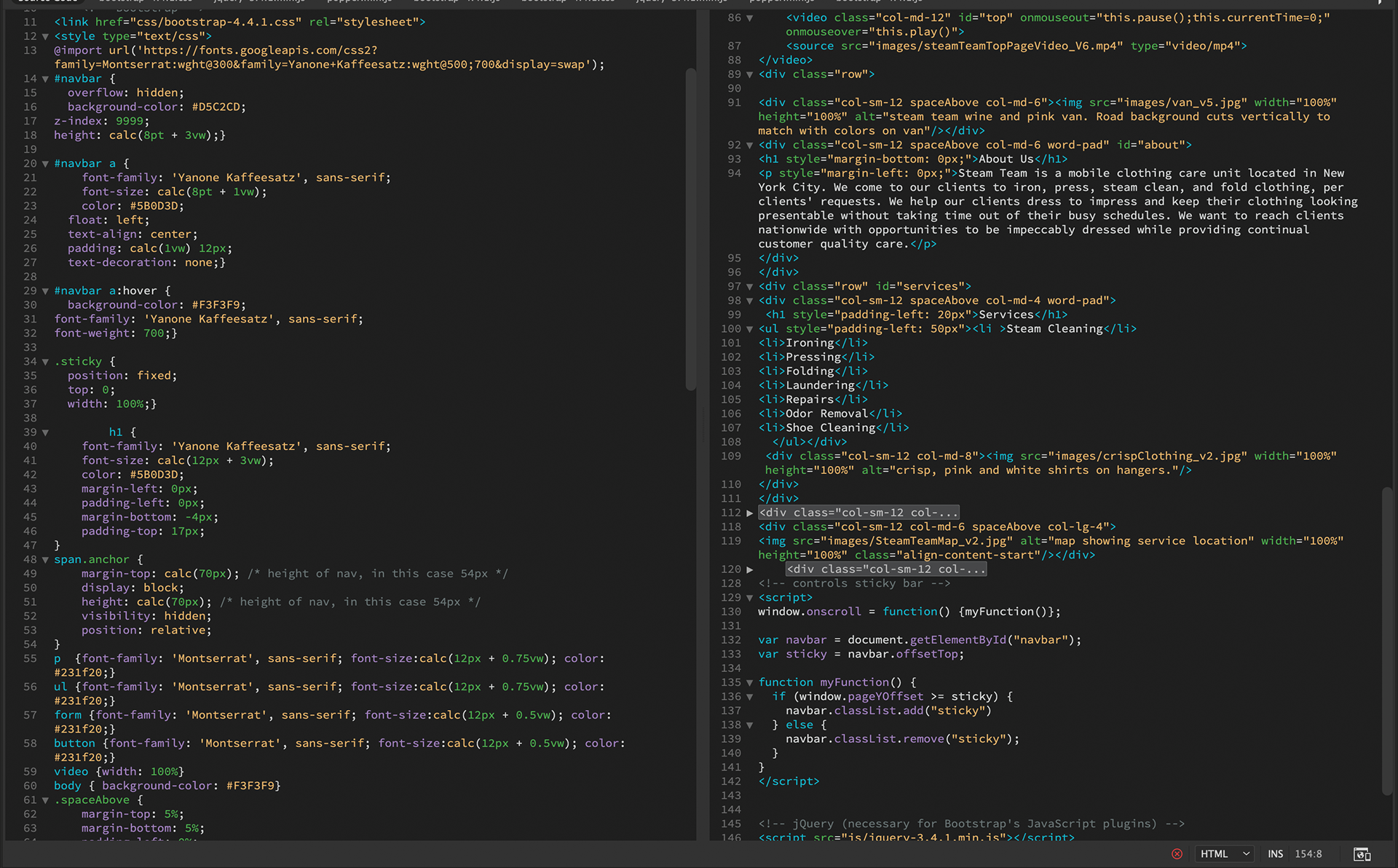Click the right code pane vertical scrollbar
The height and width of the screenshot is (868, 1398).
tap(1387, 641)
